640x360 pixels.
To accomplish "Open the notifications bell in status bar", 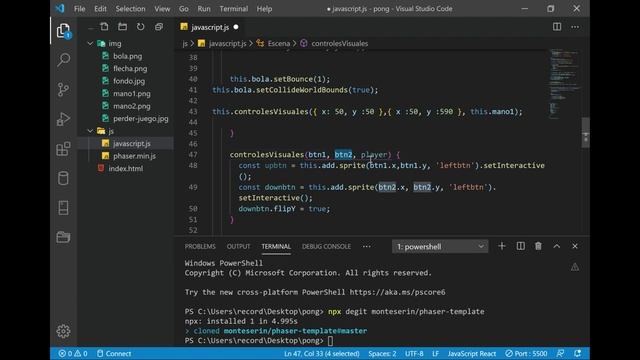I will tap(578, 353).
